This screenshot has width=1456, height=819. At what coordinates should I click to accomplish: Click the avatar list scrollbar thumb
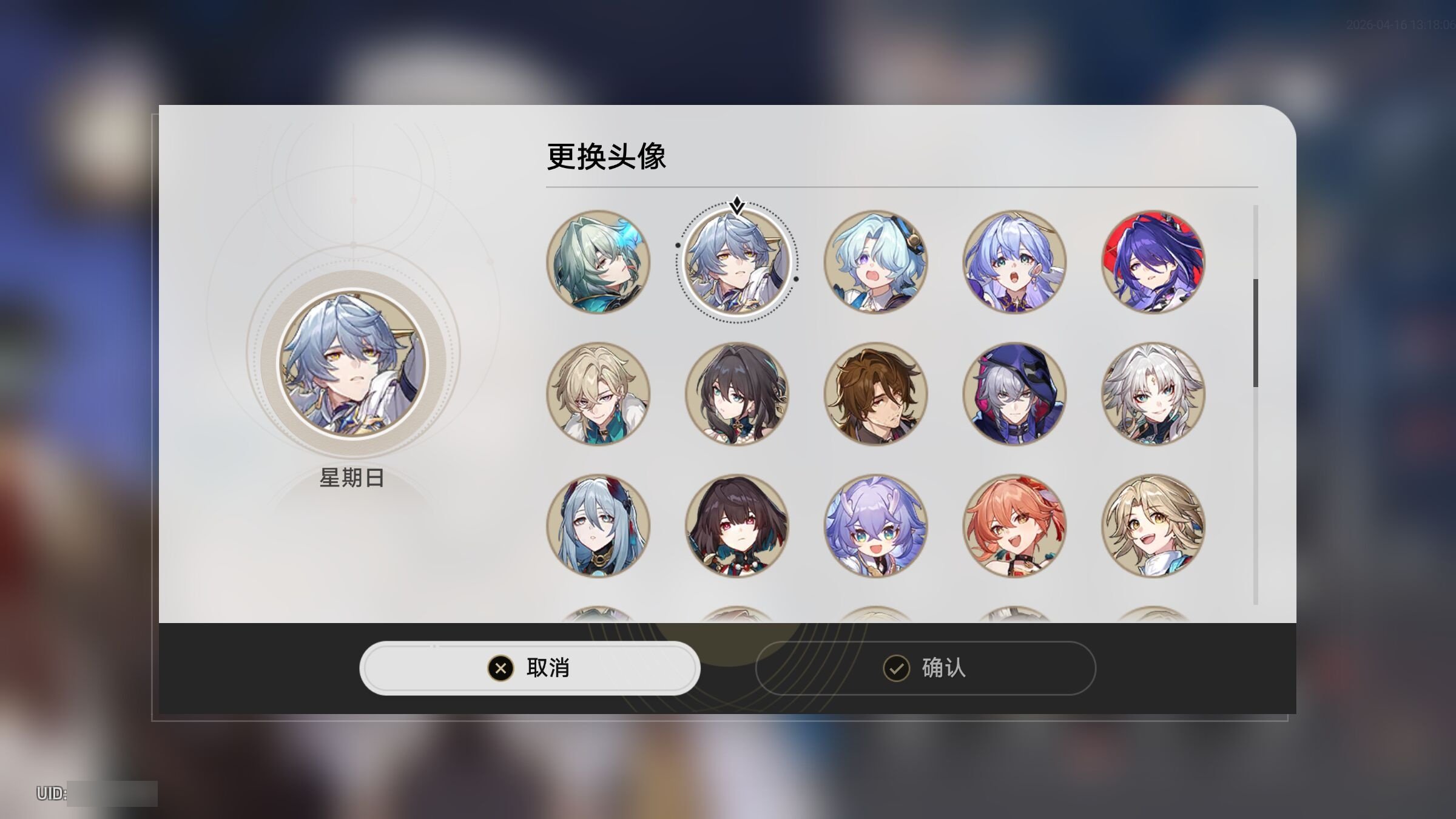pos(1255,333)
